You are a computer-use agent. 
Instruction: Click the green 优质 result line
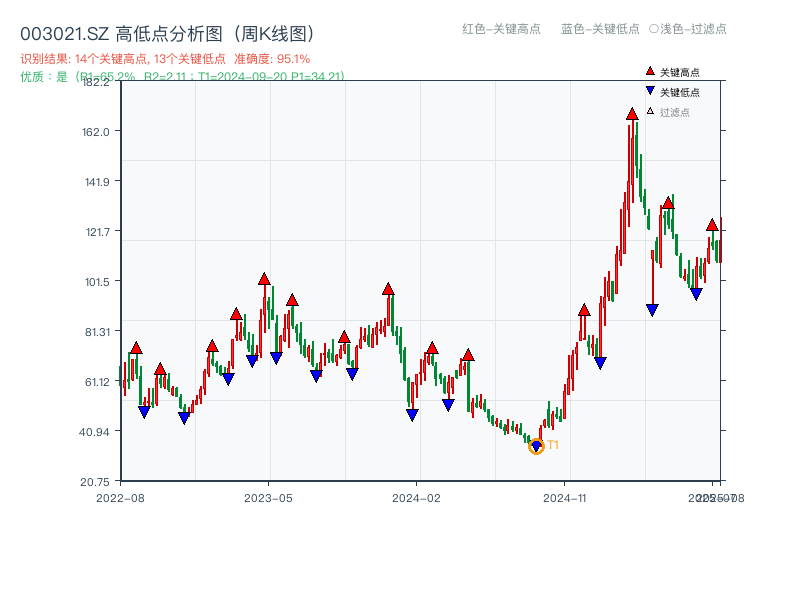click(x=183, y=77)
